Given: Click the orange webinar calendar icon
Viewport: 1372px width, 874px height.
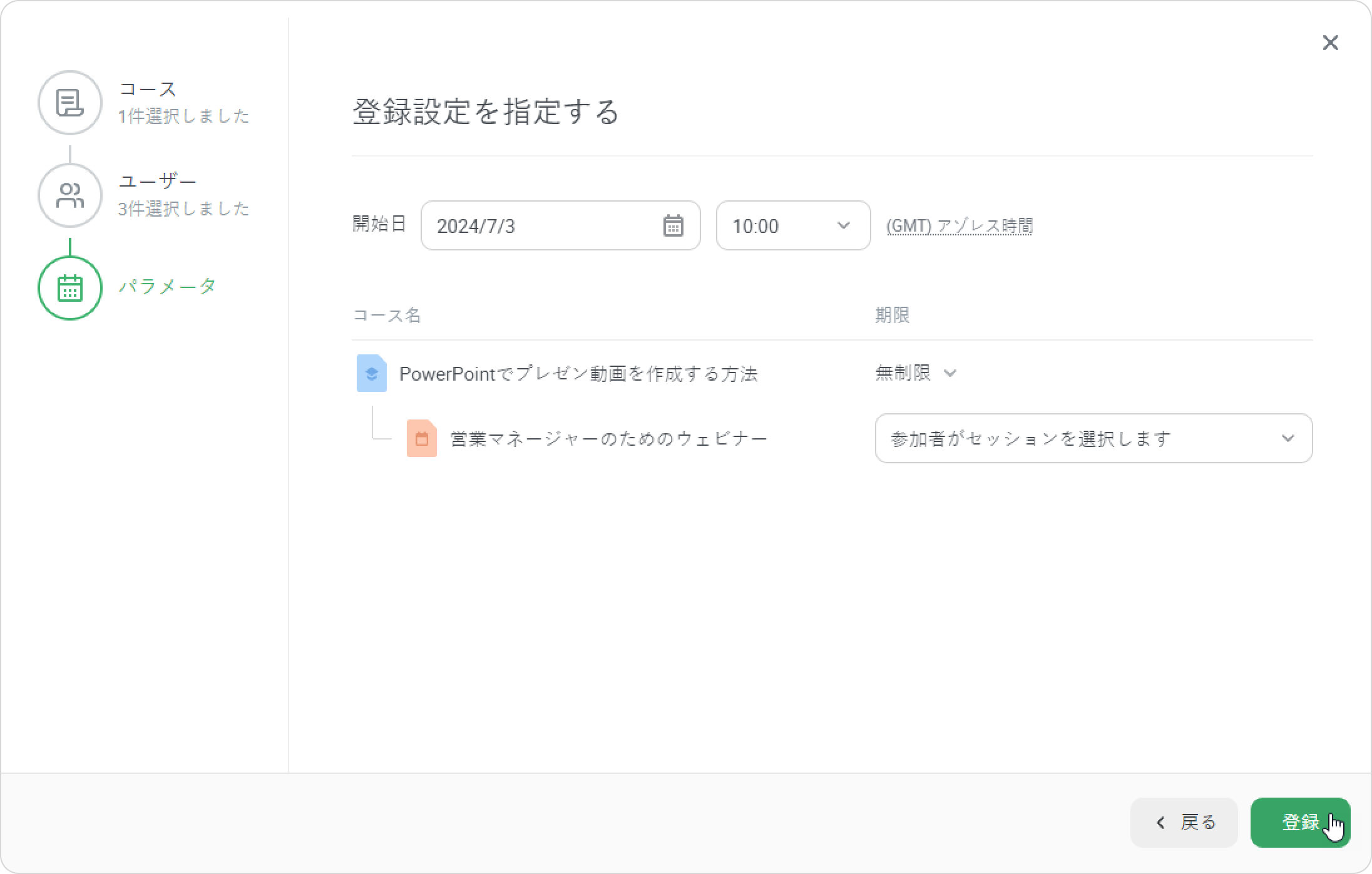Looking at the screenshot, I should (421, 438).
